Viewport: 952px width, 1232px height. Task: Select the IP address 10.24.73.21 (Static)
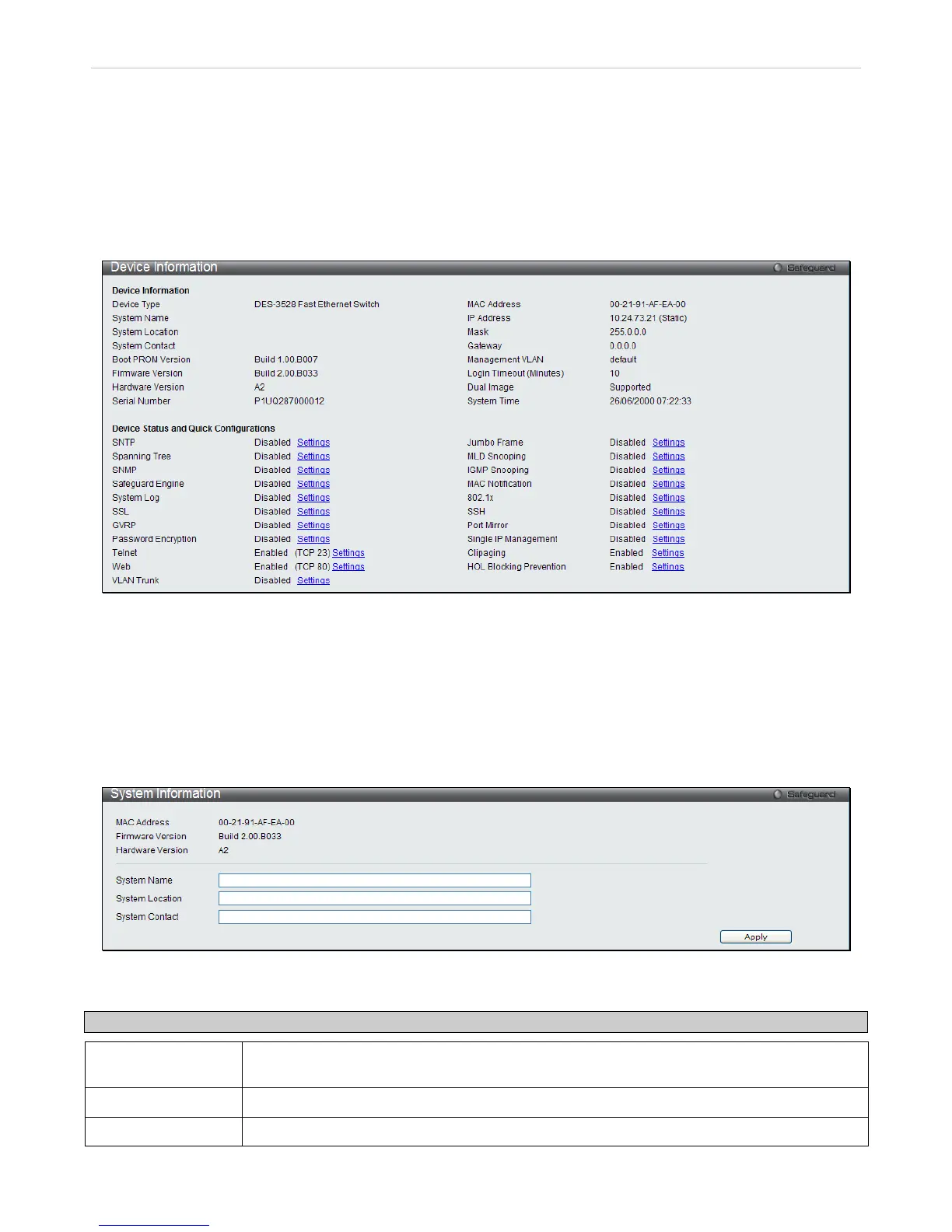649,318
